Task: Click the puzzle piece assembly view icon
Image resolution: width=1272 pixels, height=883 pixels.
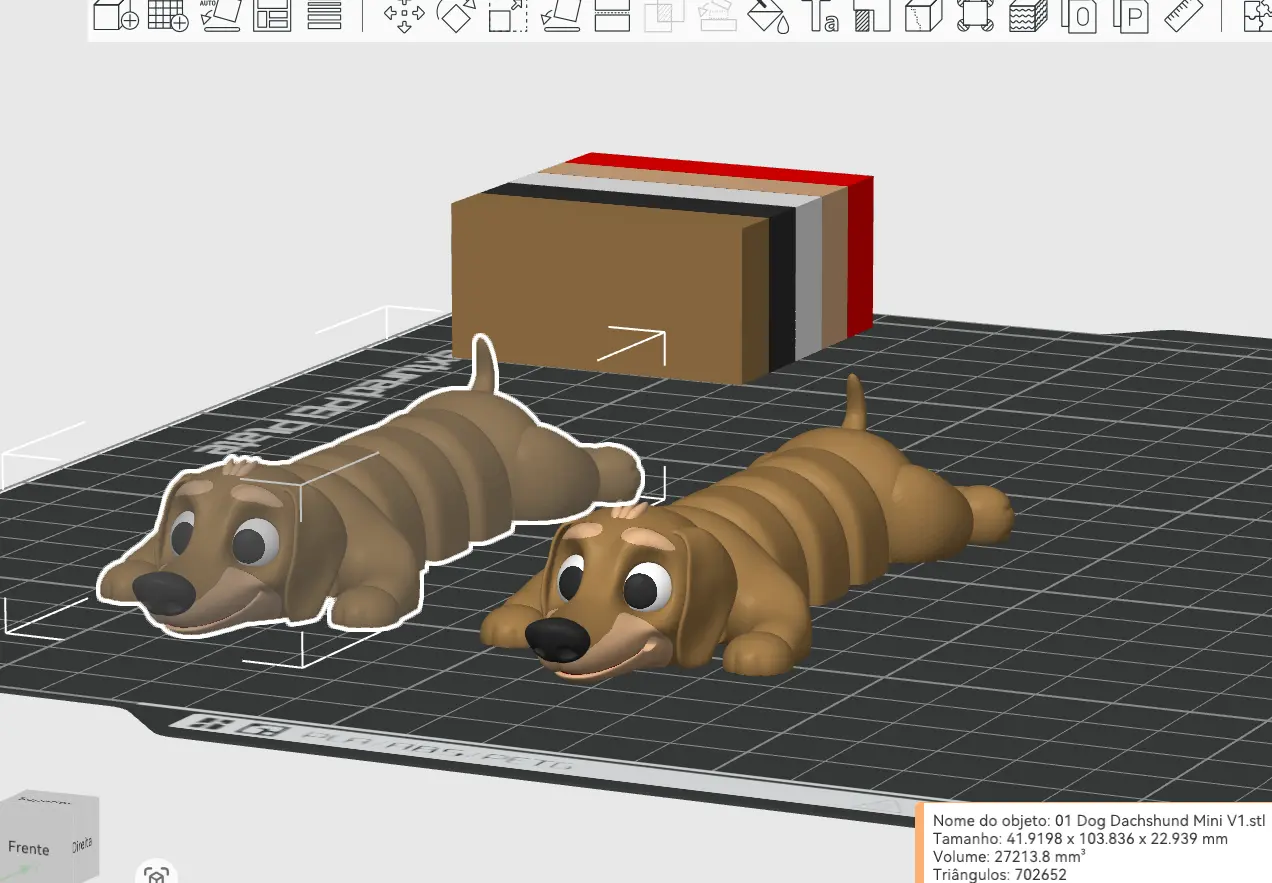Action: pyautogui.click(x=1257, y=16)
